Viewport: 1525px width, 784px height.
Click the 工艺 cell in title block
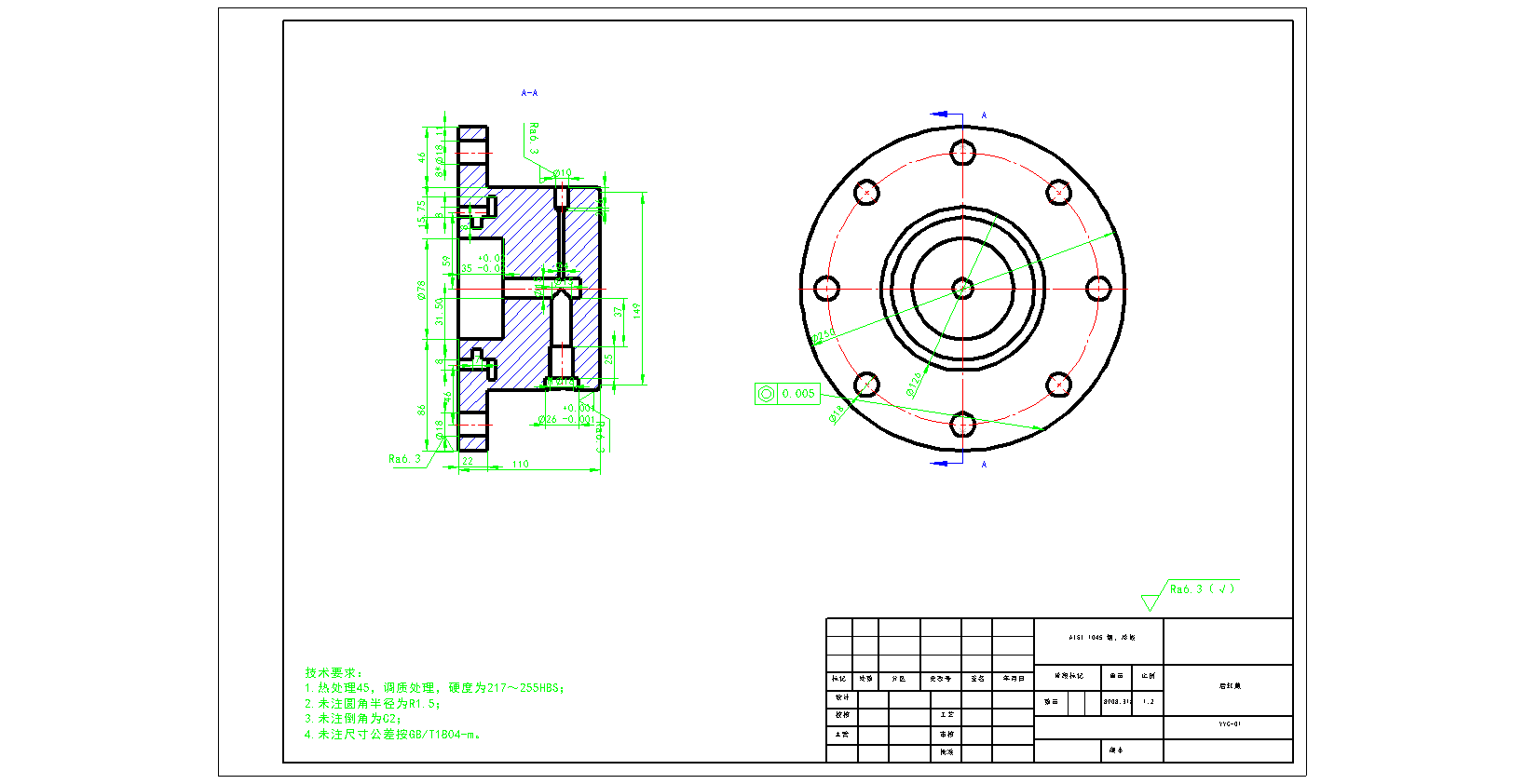pos(946,715)
